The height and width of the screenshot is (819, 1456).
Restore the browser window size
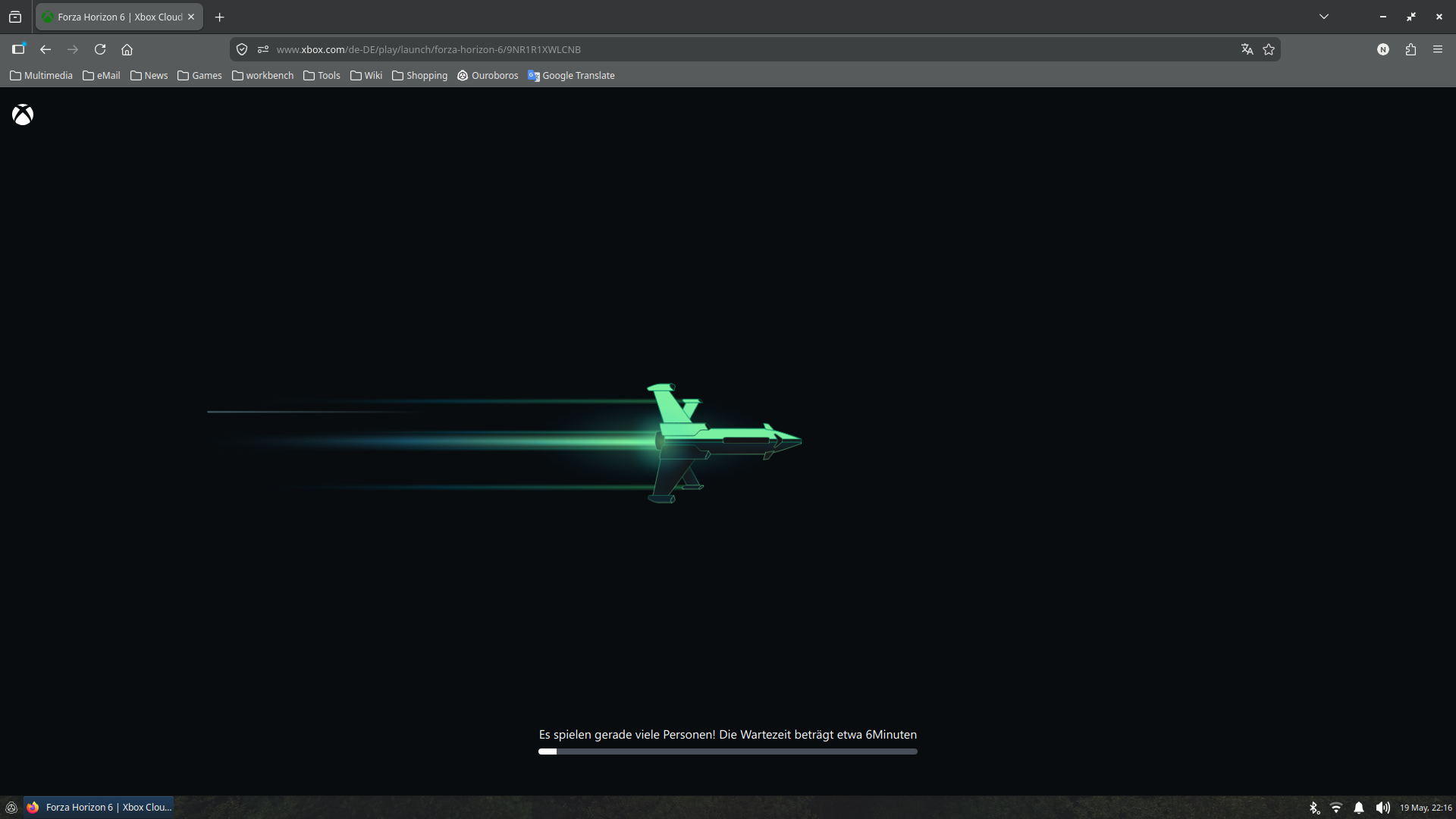click(1411, 17)
